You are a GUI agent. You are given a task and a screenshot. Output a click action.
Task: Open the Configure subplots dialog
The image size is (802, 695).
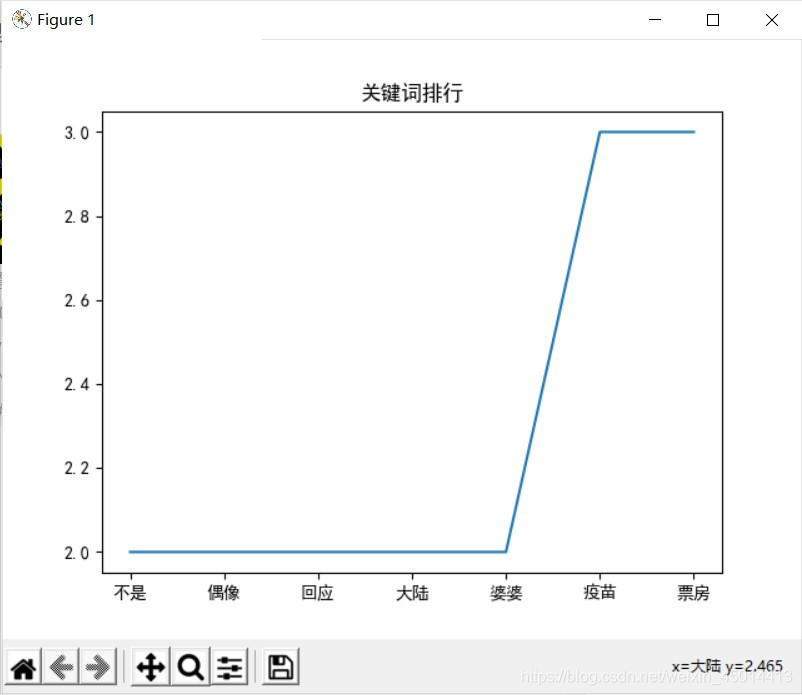[230, 667]
